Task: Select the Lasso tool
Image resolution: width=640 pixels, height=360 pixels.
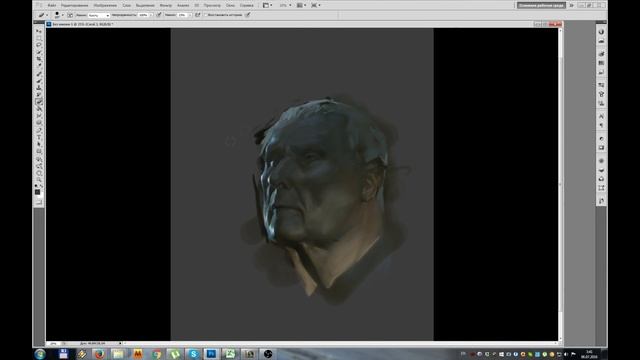Action: [39, 45]
